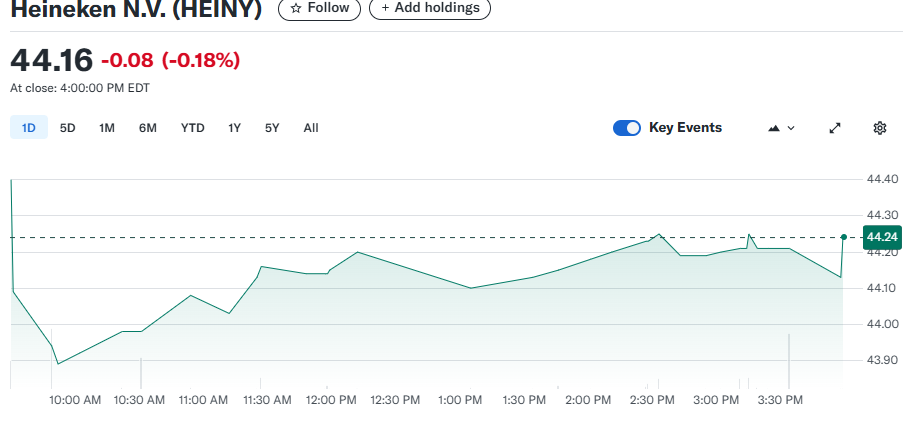The image size is (913, 423).
Task: Click the 2:30 PM axis label
Action: (652, 400)
